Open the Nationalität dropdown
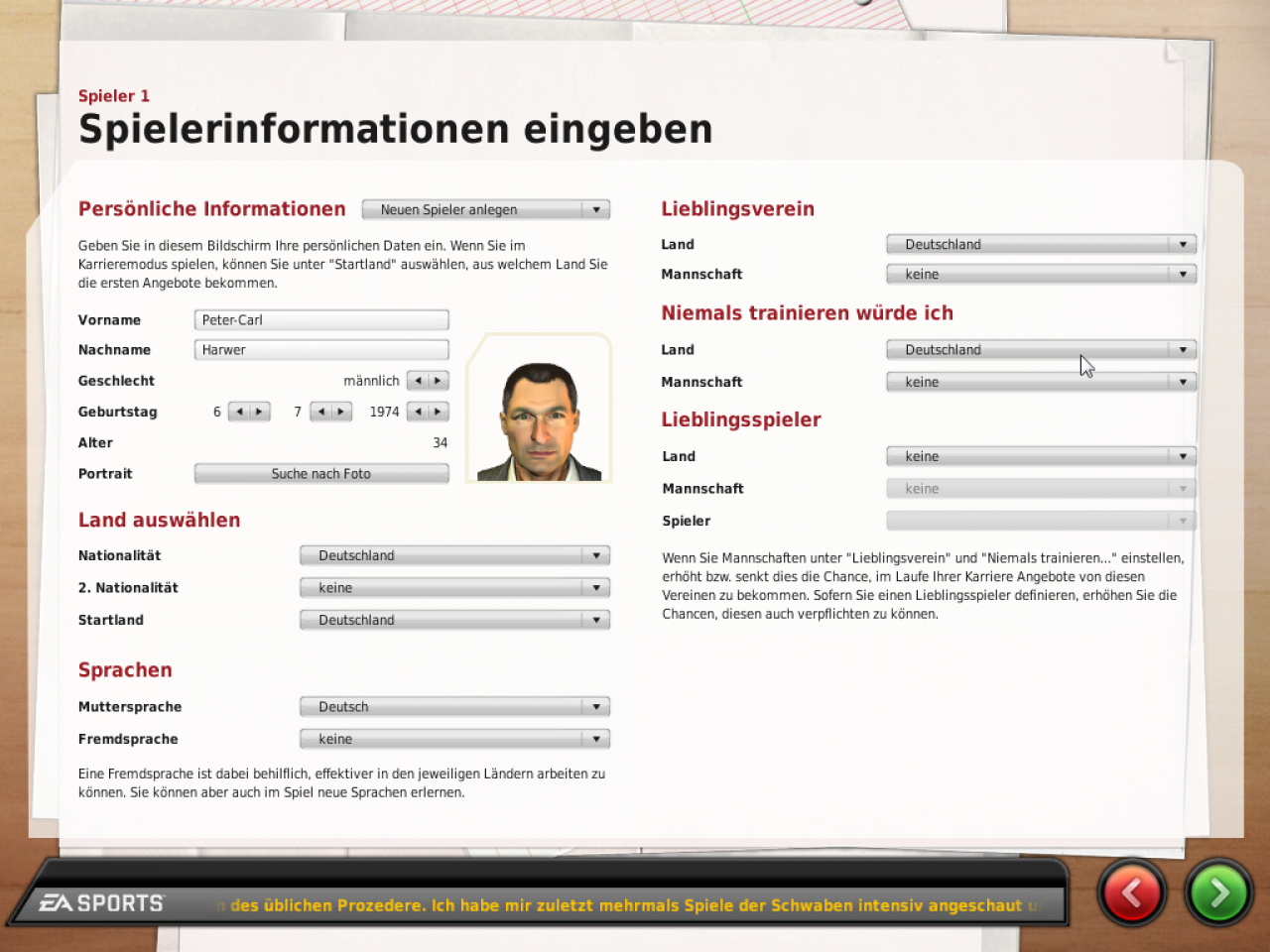Viewport: 1270px width, 952px height. pos(454,555)
